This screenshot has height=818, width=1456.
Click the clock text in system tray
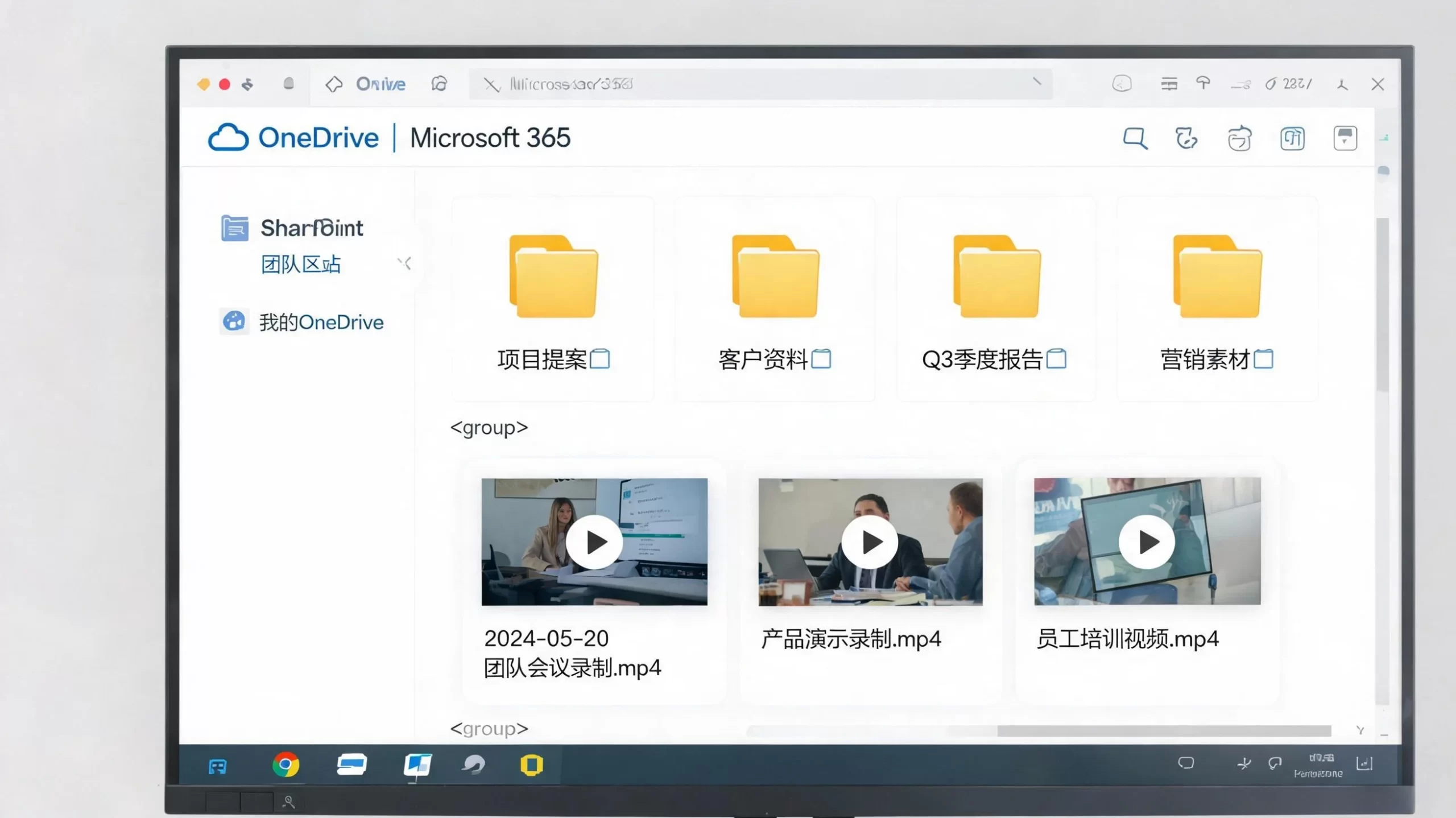pyautogui.click(x=1318, y=765)
